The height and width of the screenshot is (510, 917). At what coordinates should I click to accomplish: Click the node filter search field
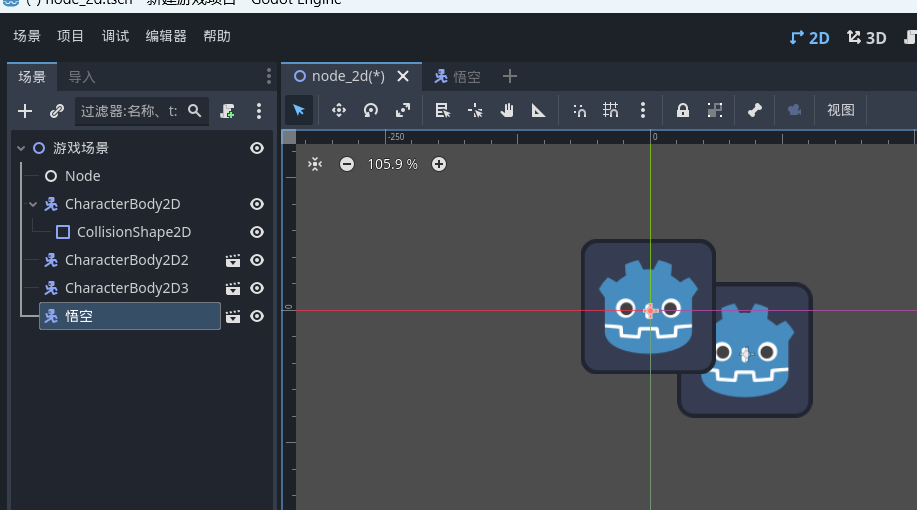(x=130, y=111)
